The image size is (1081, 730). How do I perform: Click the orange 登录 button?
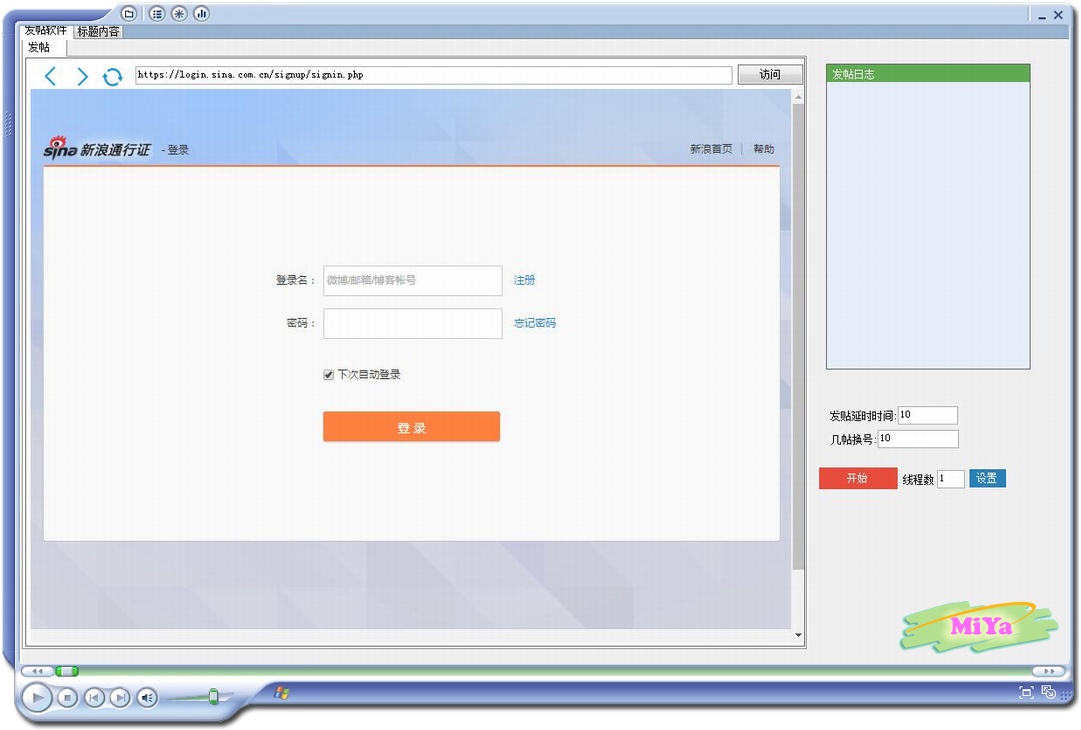point(412,427)
